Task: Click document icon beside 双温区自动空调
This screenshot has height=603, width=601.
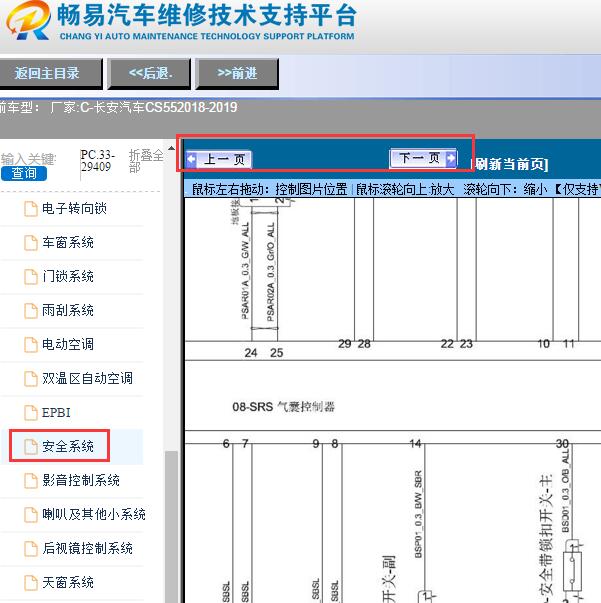Action: [x=31, y=378]
